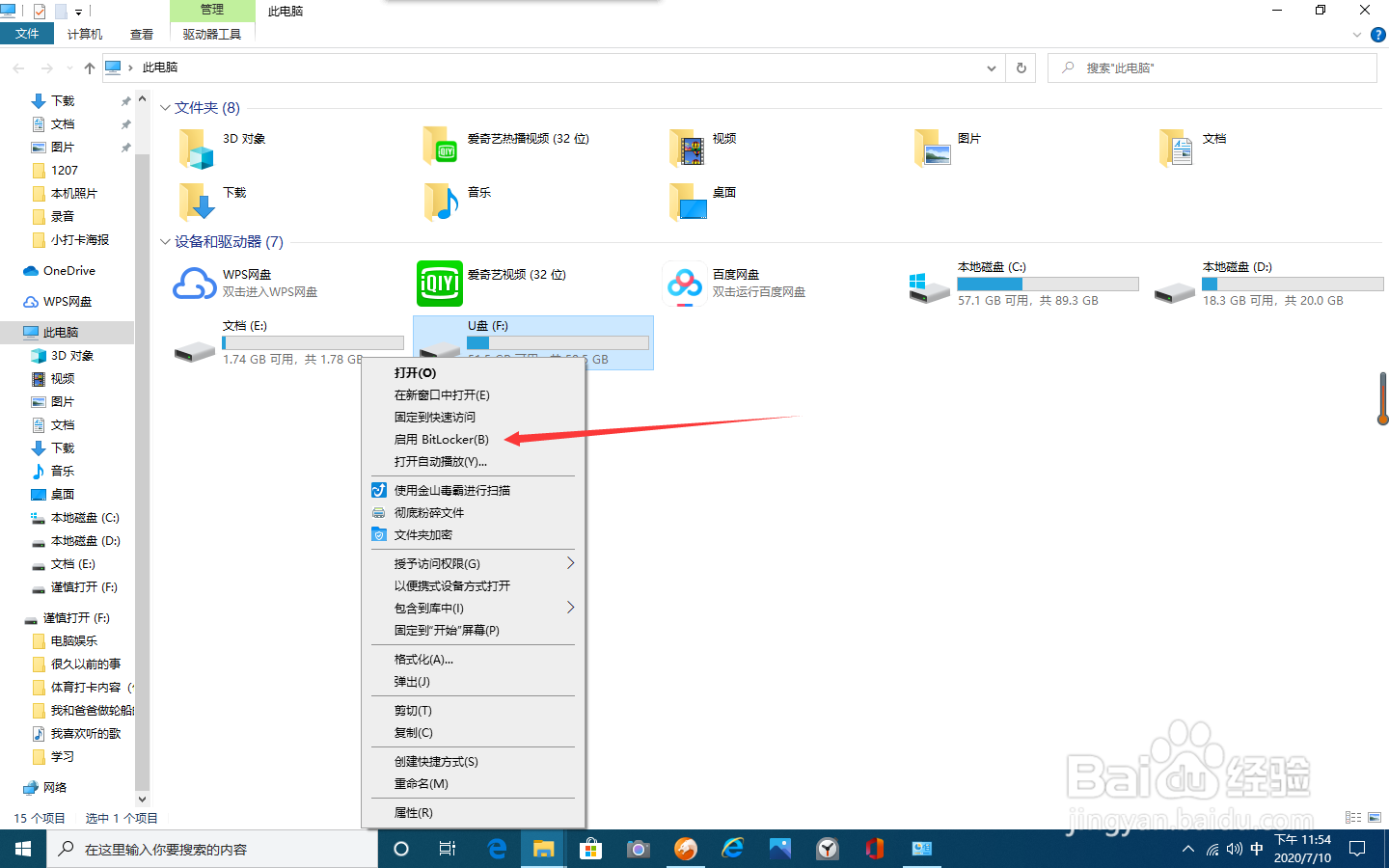
Task: Choose 弹出(J) to eject drive
Action: 474,681
